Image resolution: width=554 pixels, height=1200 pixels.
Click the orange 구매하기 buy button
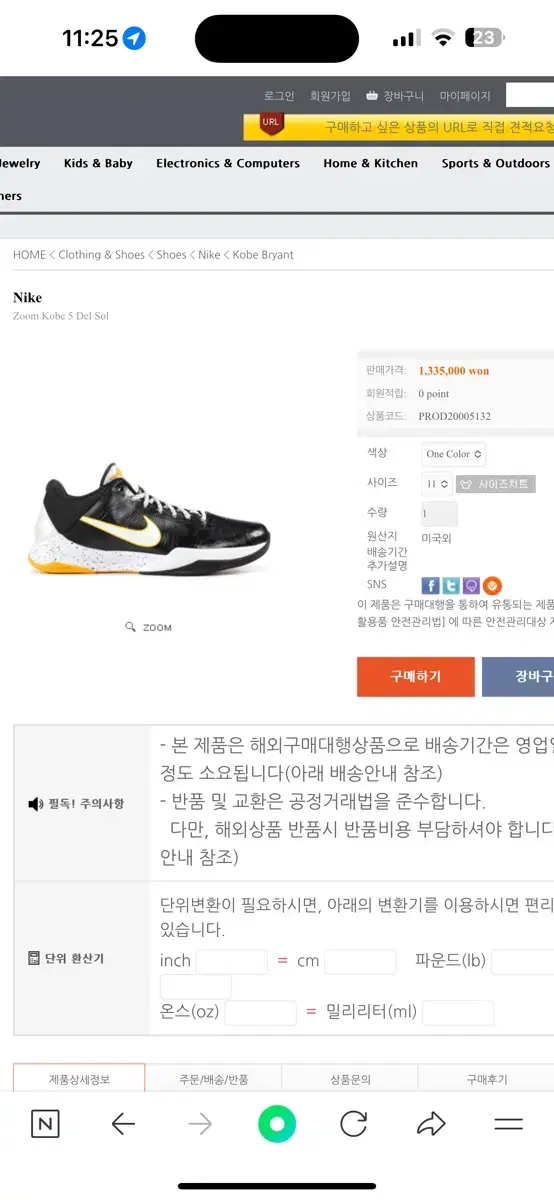(x=416, y=677)
